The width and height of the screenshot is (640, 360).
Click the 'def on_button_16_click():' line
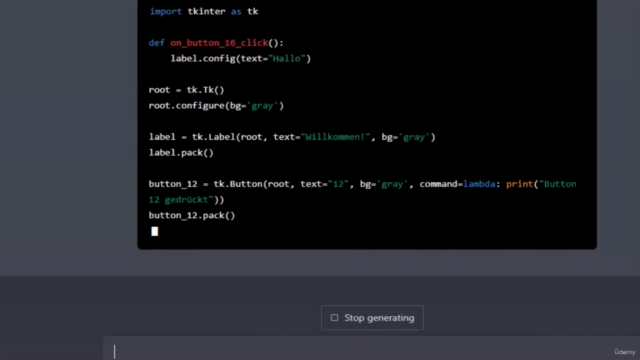click(216, 43)
